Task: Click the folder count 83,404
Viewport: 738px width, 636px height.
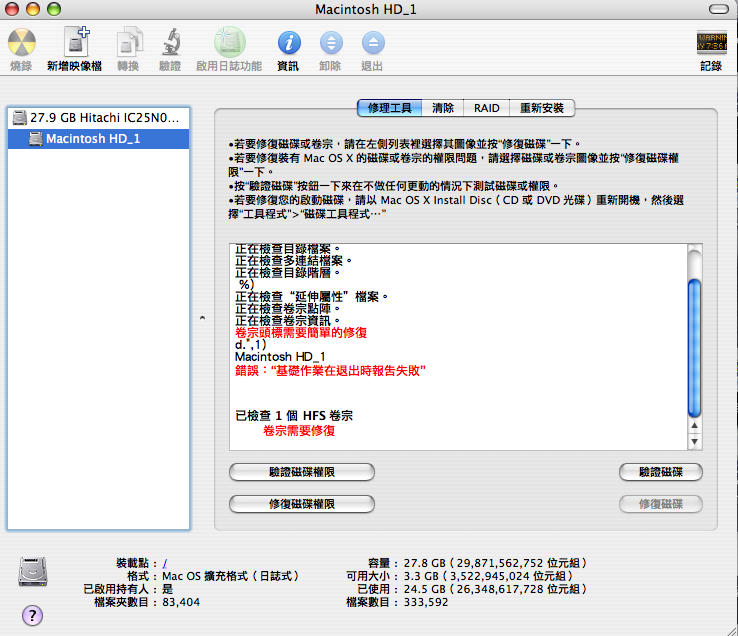Action: pyautogui.click(x=181, y=602)
